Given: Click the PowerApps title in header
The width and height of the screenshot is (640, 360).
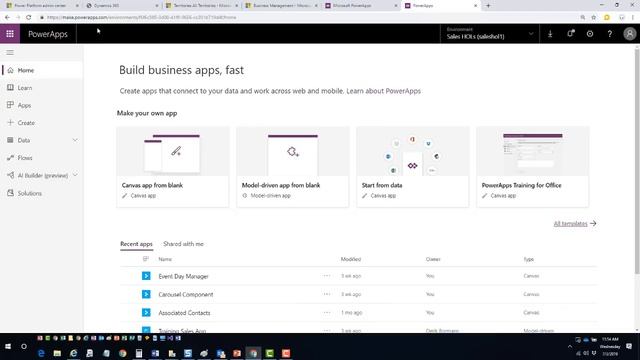Looking at the screenshot, I should click(x=48, y=34).
